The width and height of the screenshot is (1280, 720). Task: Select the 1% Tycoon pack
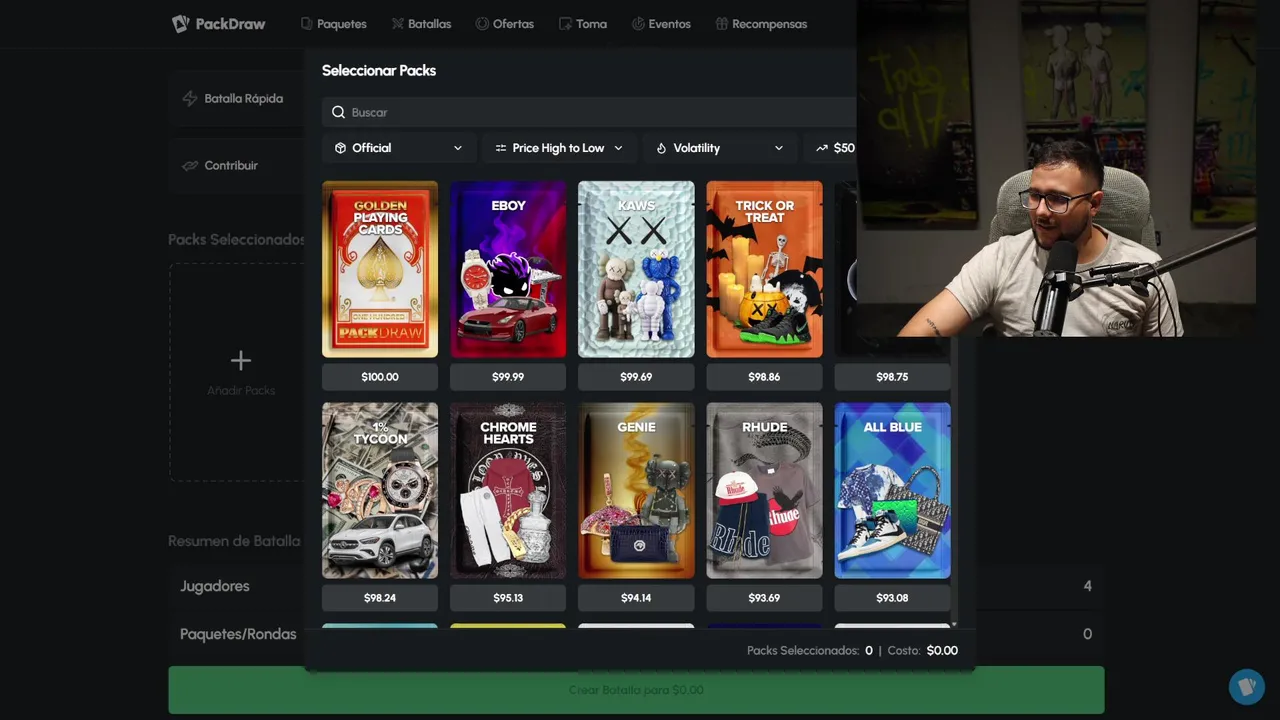pos(380,491)
